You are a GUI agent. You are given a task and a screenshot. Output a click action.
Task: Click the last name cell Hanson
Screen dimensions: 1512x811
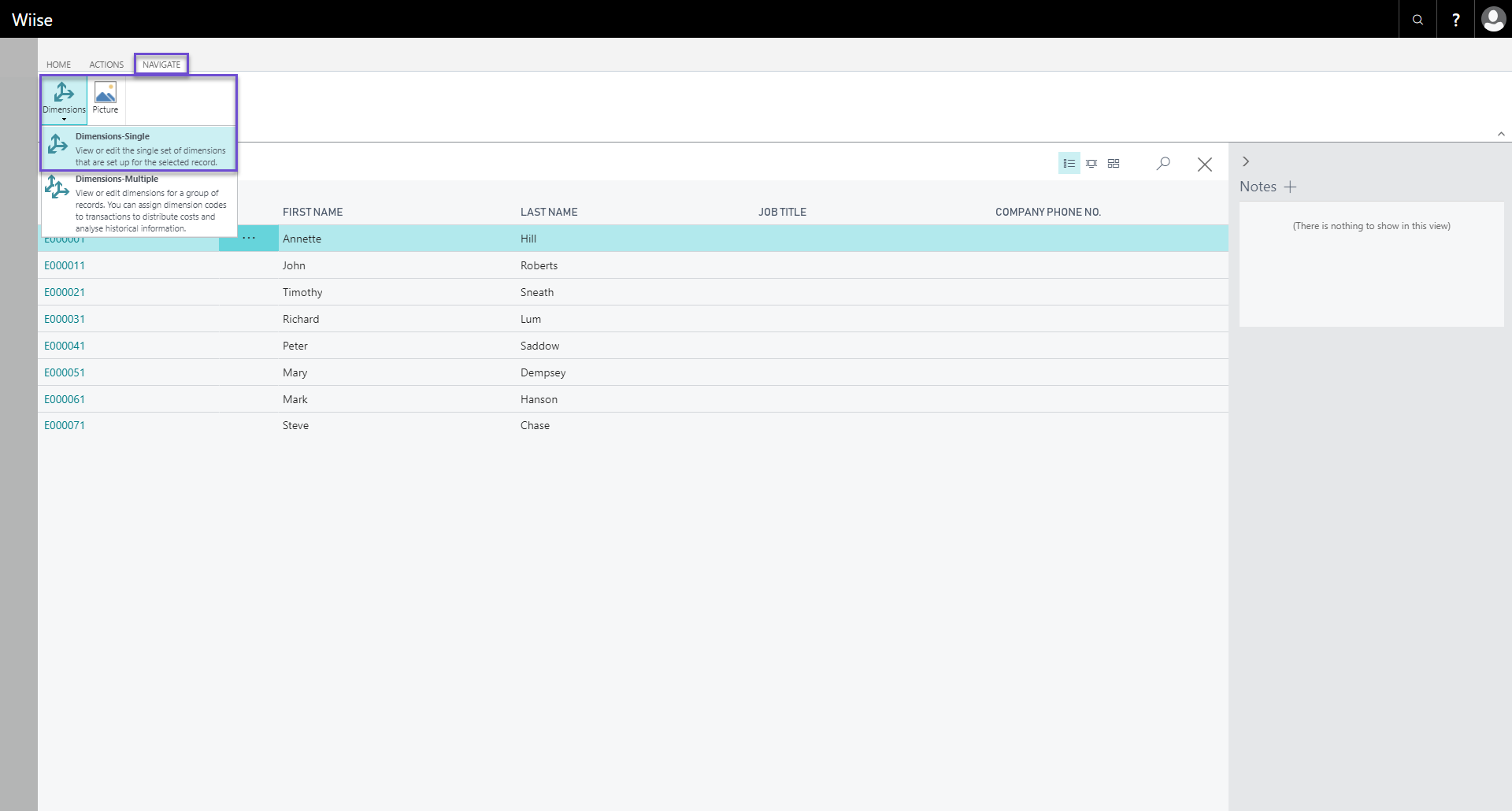click(x=539, y=399)
